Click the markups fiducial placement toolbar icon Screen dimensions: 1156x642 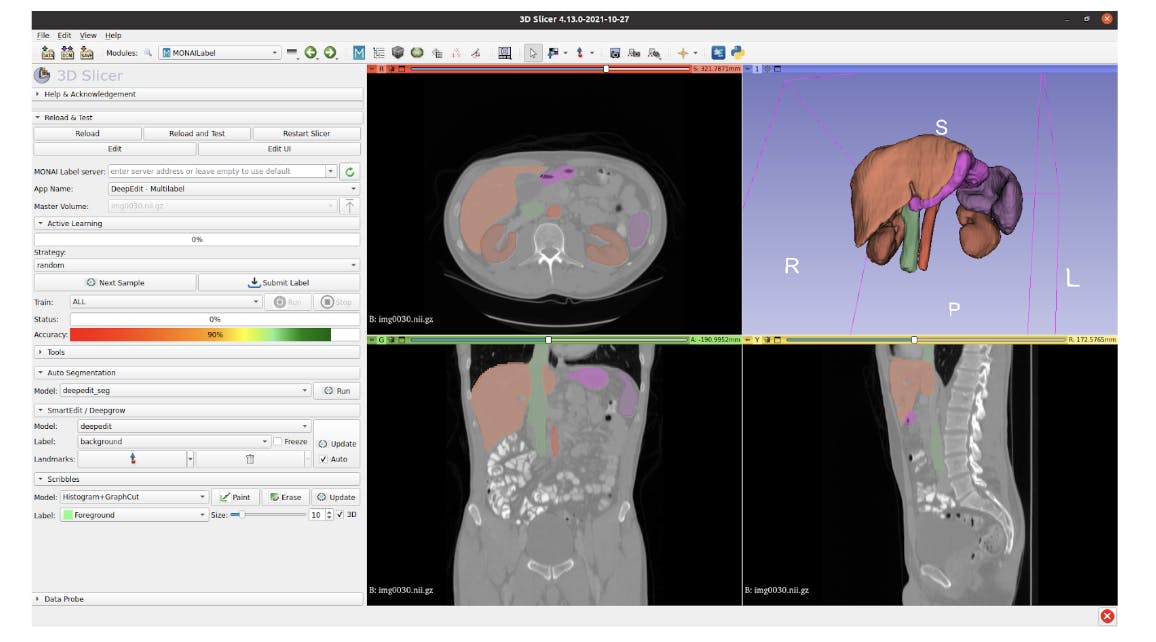tap(579, 52)
